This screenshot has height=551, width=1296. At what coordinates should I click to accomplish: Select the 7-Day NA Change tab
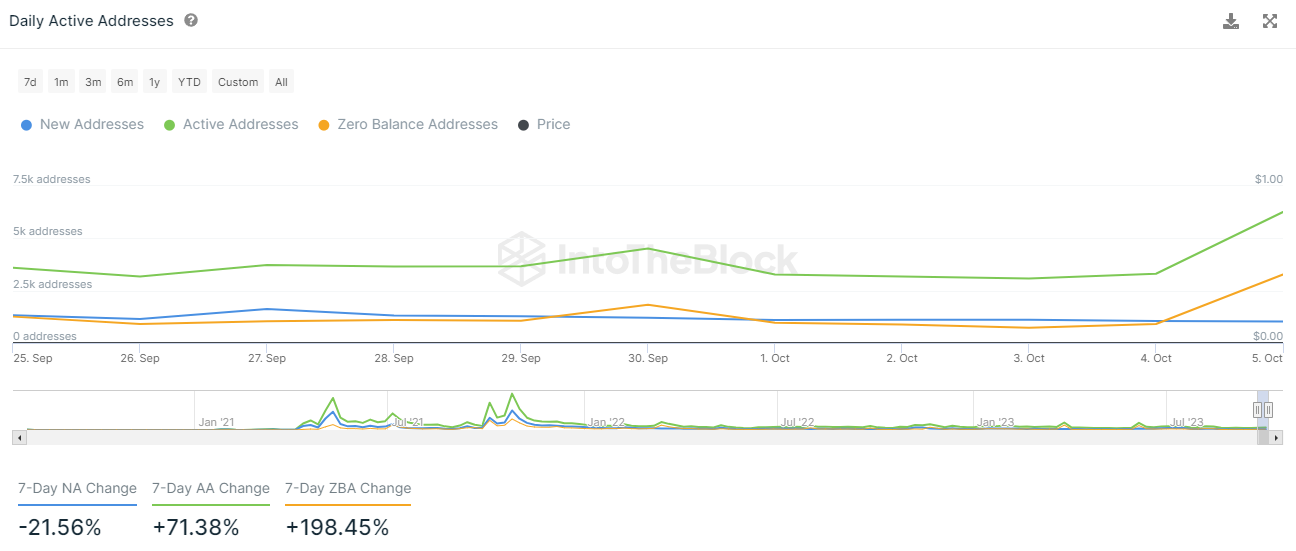(x=77, y=489)
